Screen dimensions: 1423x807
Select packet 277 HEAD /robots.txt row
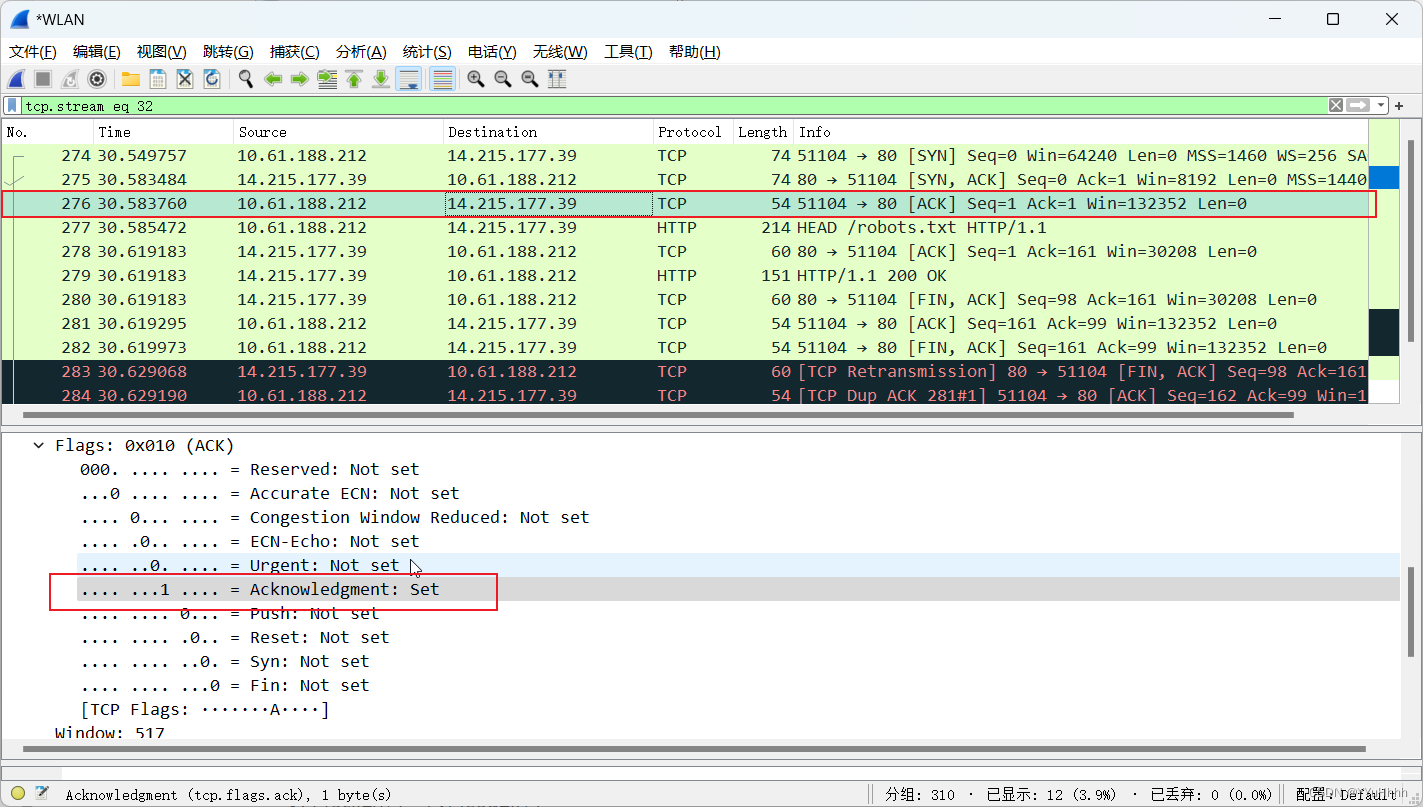coord(685,228)
